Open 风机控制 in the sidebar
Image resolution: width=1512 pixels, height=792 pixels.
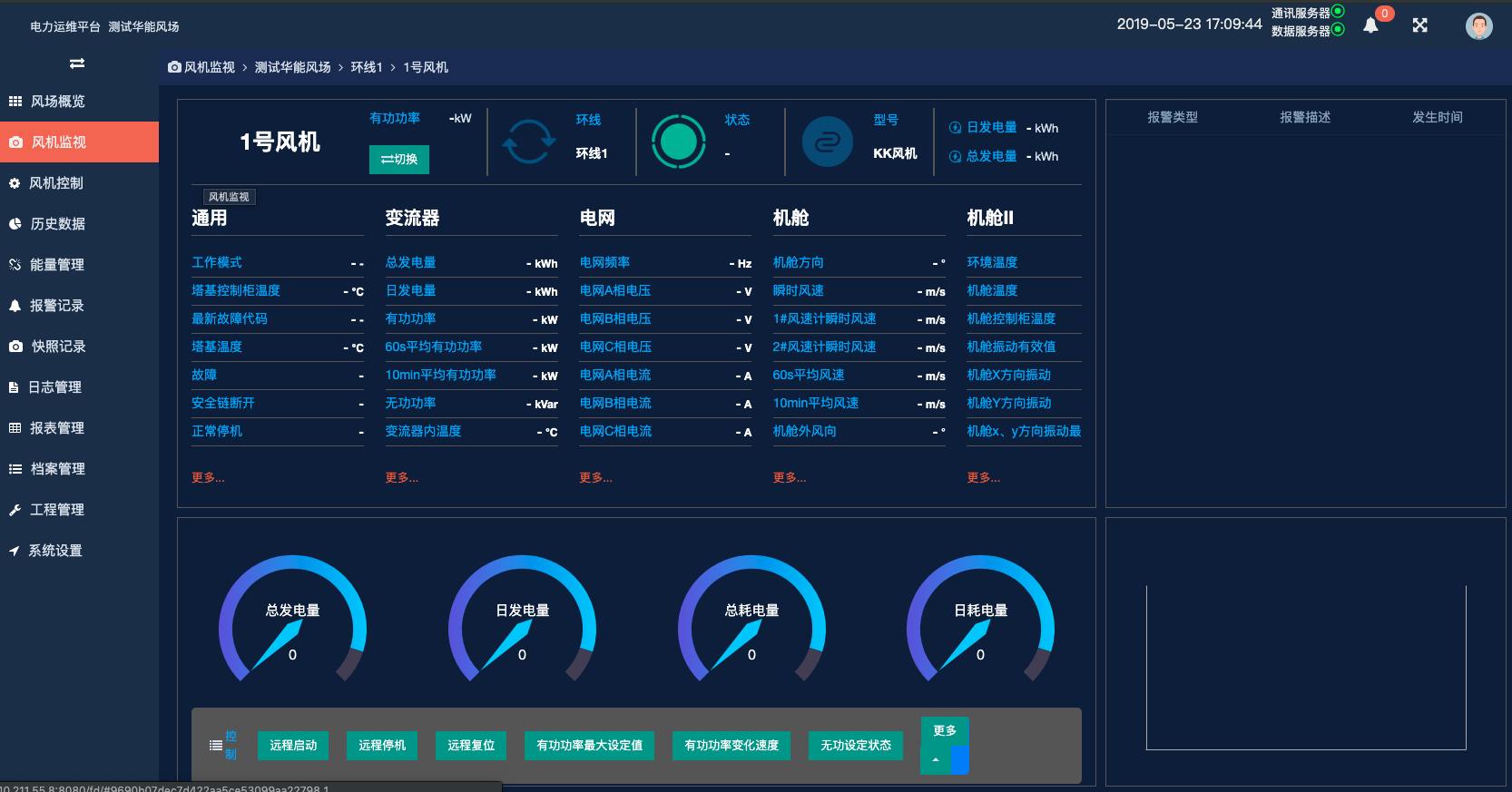56,183
